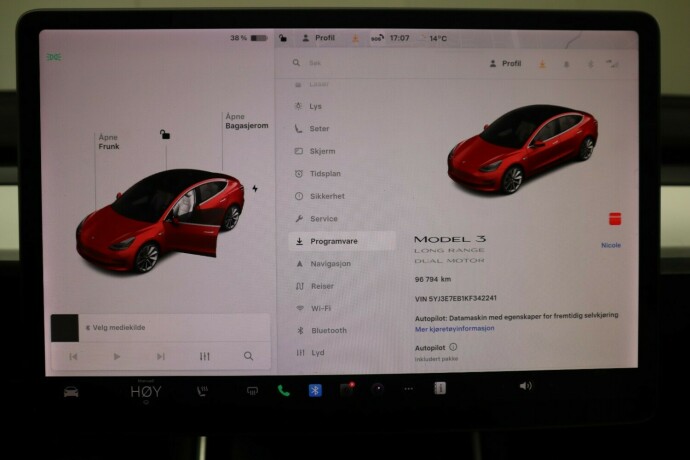Tap the orange download icon in status bar

tap(355, 38)
